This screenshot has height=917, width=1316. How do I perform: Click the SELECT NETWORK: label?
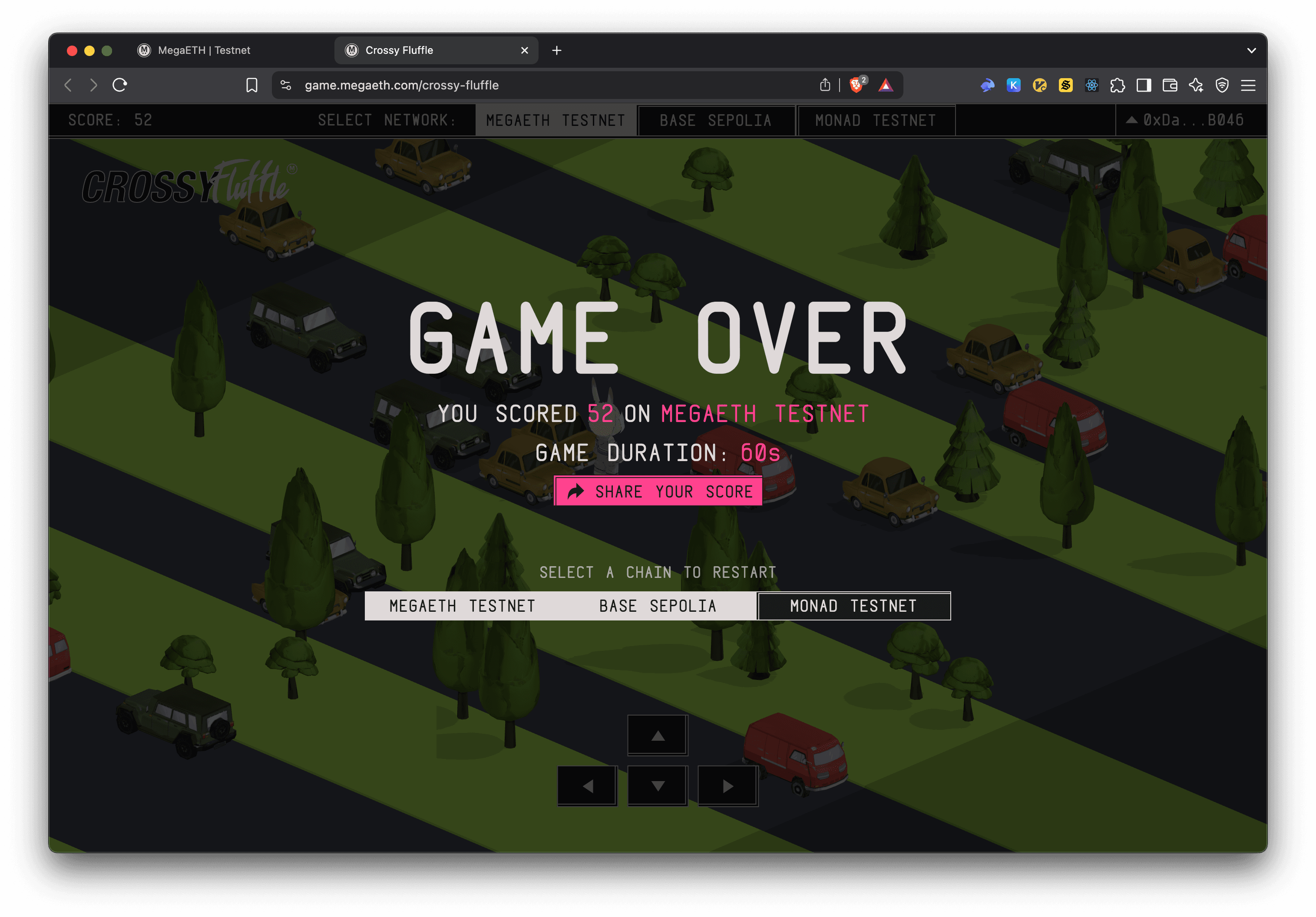pos(387,120)
